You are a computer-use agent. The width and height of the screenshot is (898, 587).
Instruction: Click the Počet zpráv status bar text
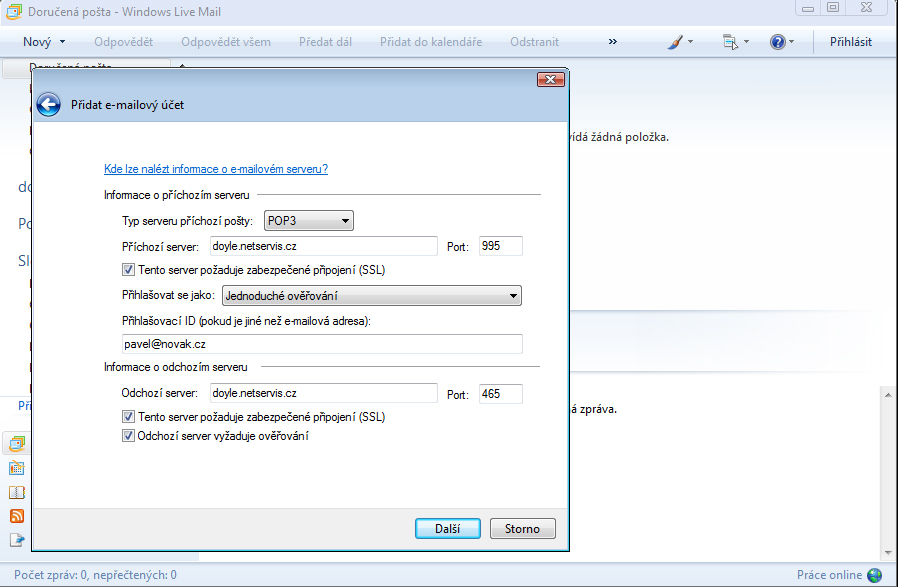point(95,575)
